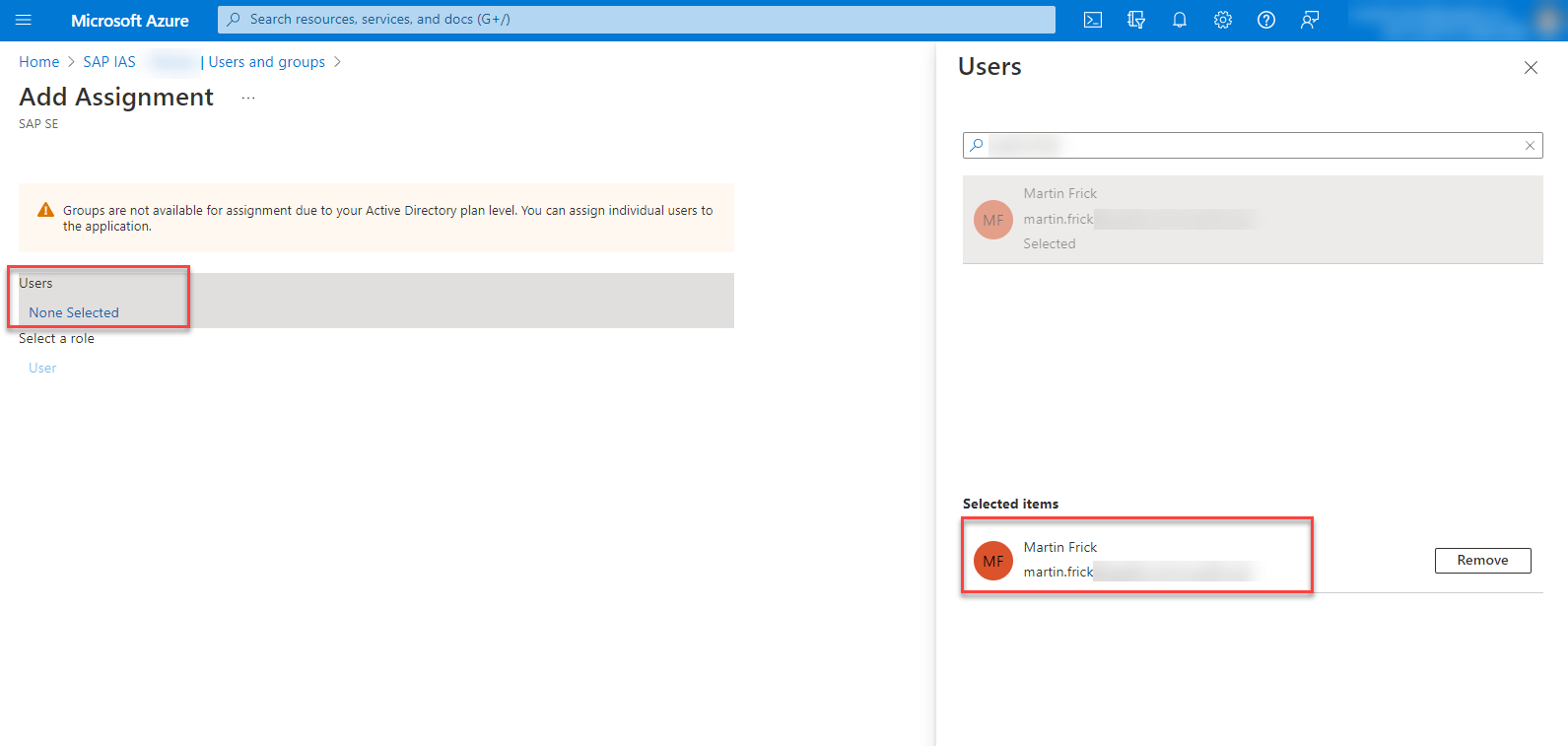Remove Martin Frick from selected items
Viewport: 1568px width, 746px height.
pyautogui.click(x=1482, y=560)
